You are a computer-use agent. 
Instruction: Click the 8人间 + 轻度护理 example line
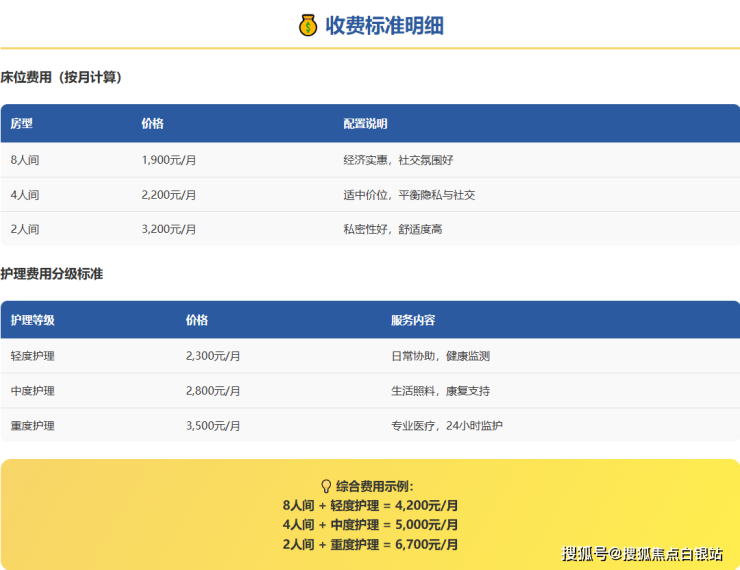(x=370, y=505)
